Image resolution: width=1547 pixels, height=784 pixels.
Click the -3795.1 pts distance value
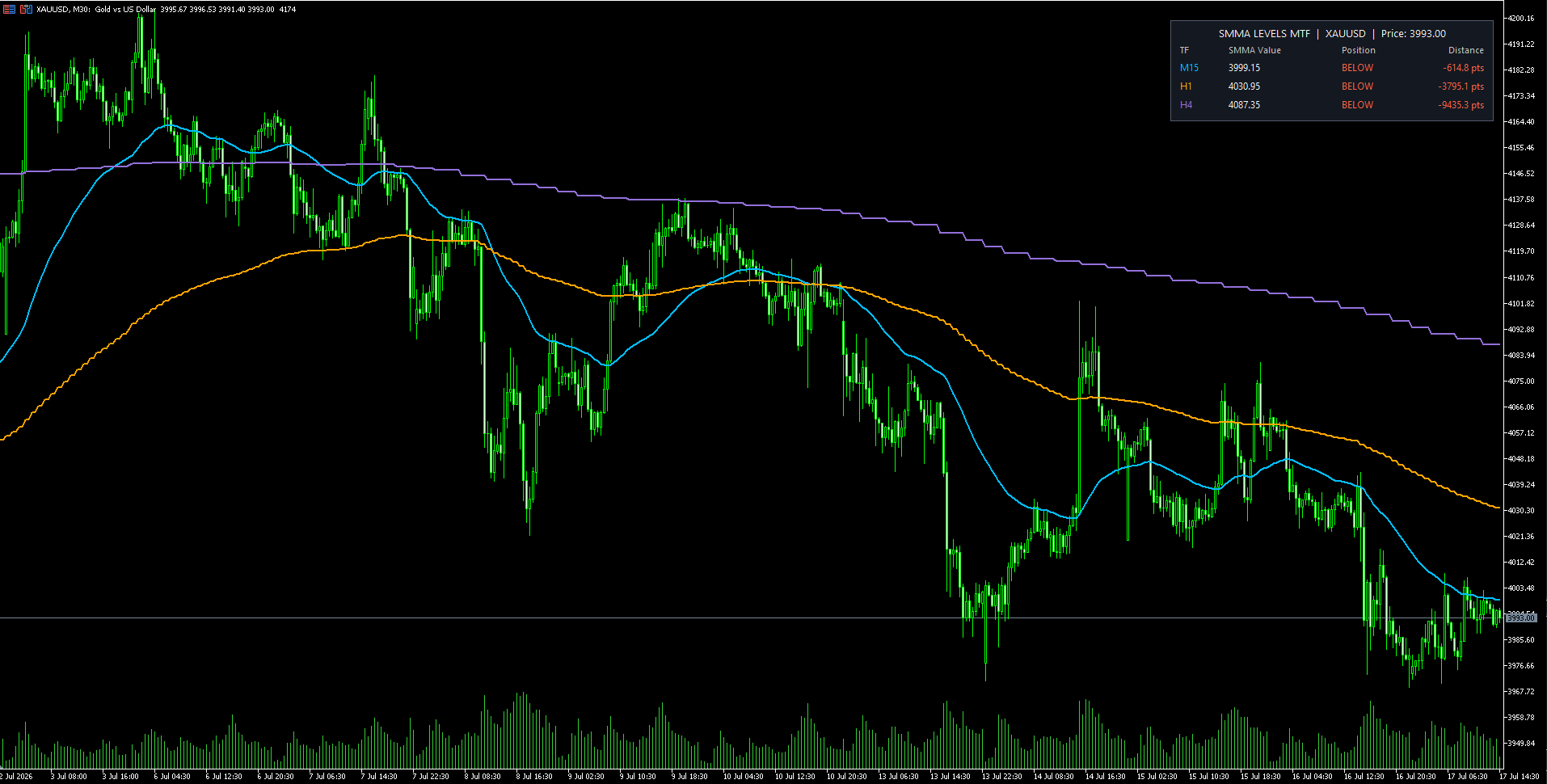pyautogui.click(x=1461, y=86)
